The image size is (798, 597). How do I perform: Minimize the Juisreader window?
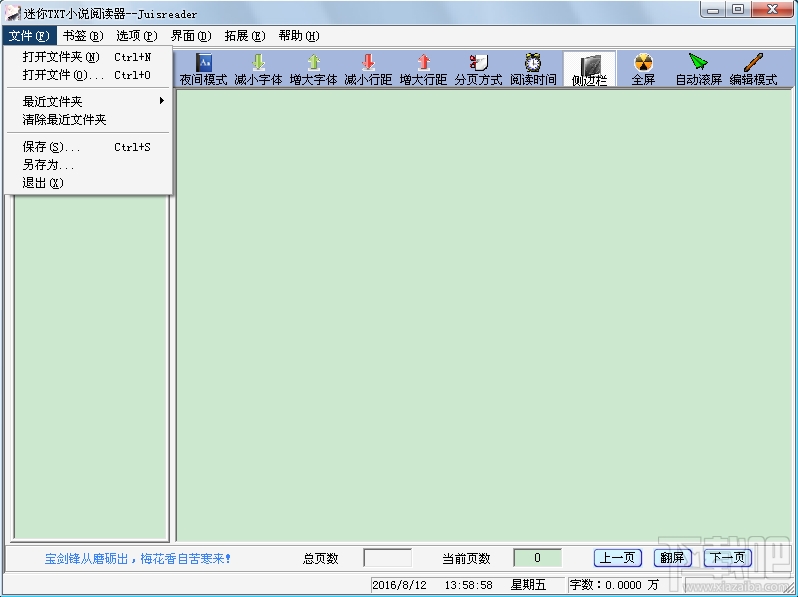[713, 10]
